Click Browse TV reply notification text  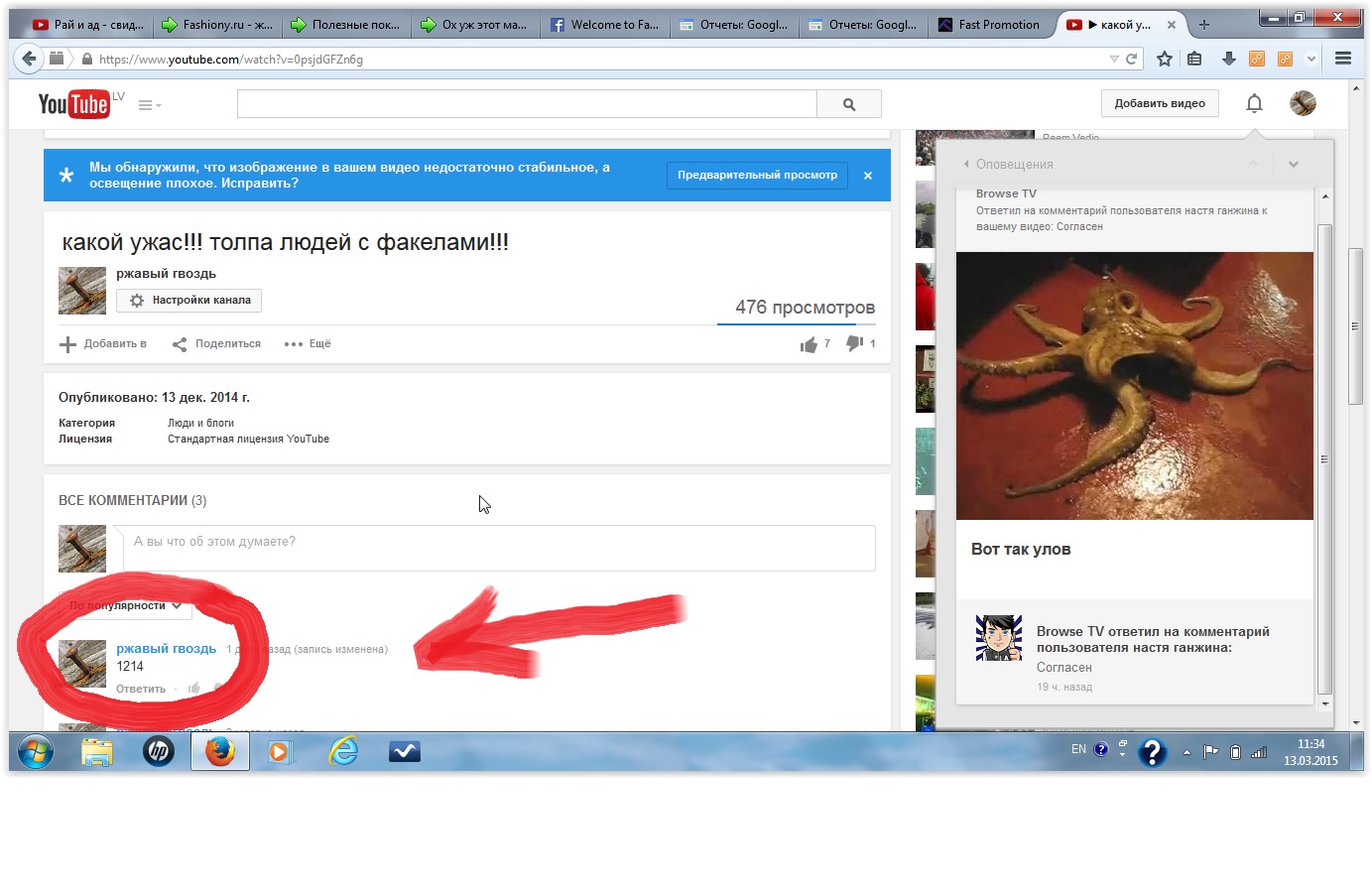click(x=1153, y=639)
